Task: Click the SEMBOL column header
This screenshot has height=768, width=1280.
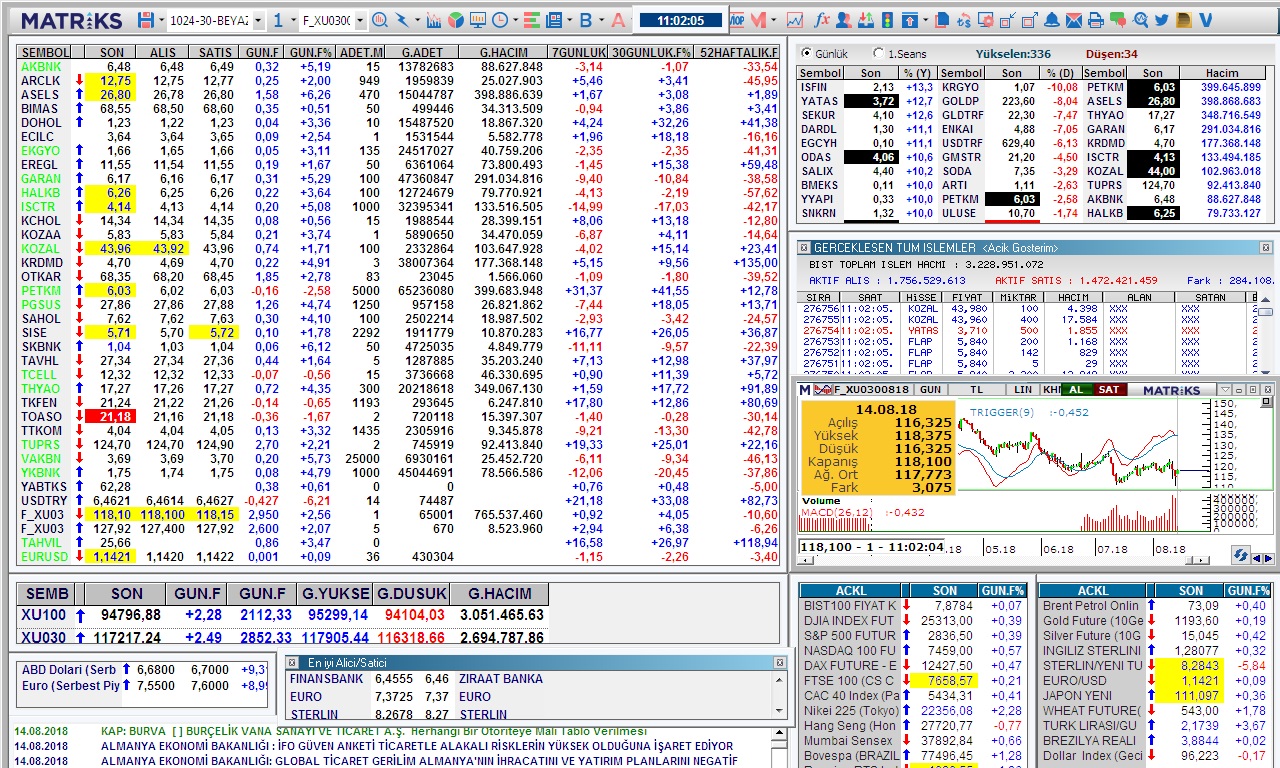Action: click(45, 52)
